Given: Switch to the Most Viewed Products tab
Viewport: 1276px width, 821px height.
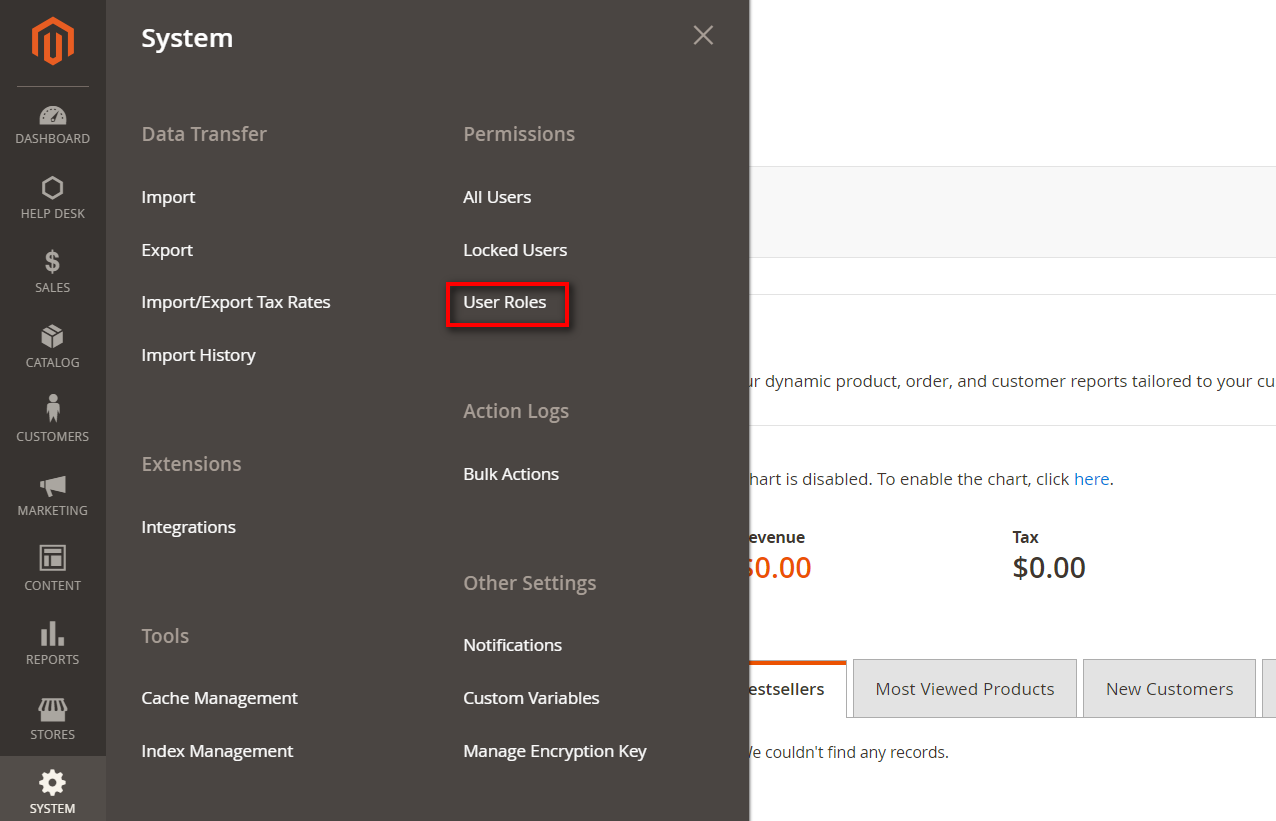Looking at the screenshot, I should (964, 689).
